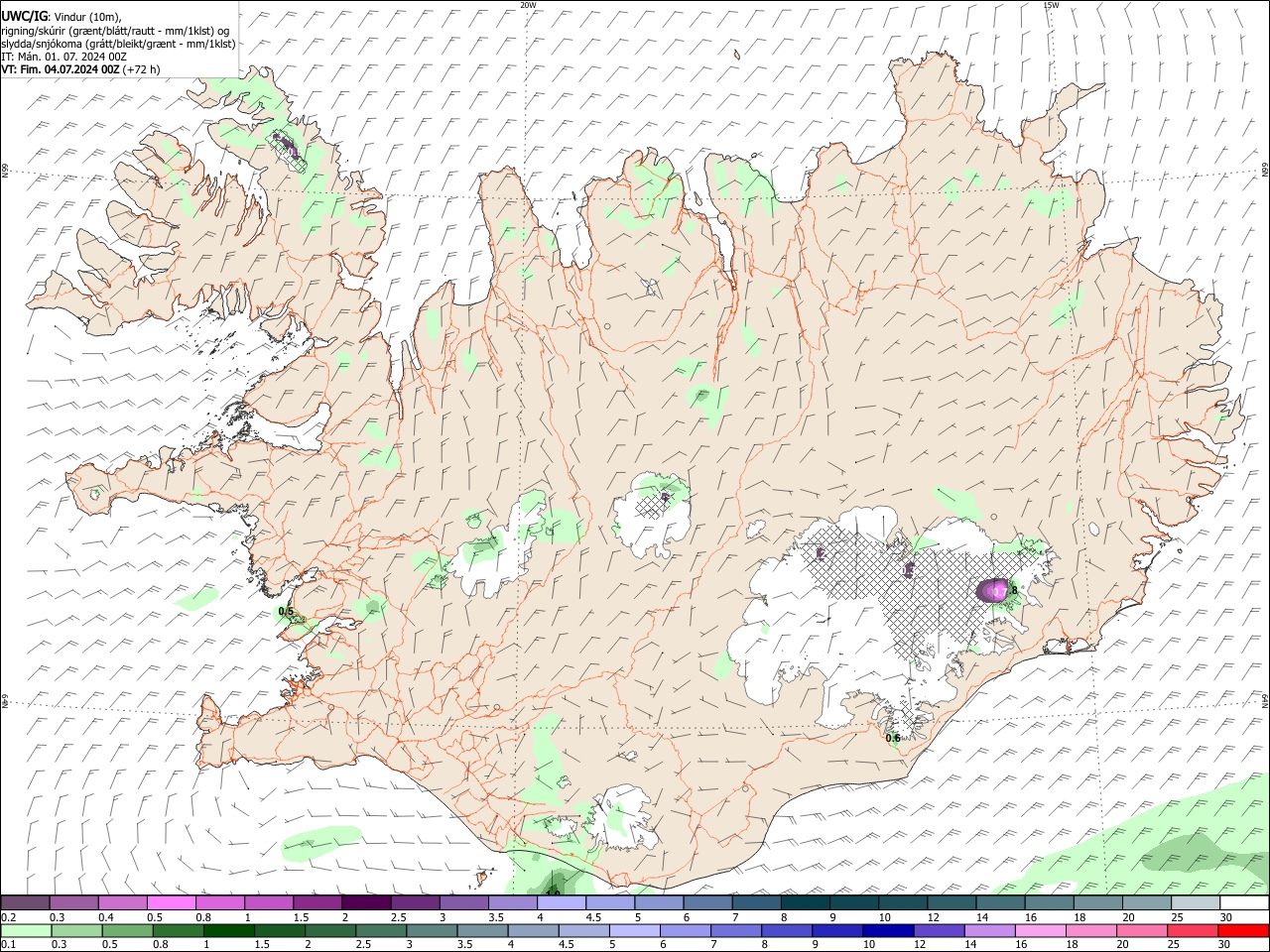1270x952 pixels.
Task: Select the red-pink 25 mm rain swatch
Action: [1194, 931]
